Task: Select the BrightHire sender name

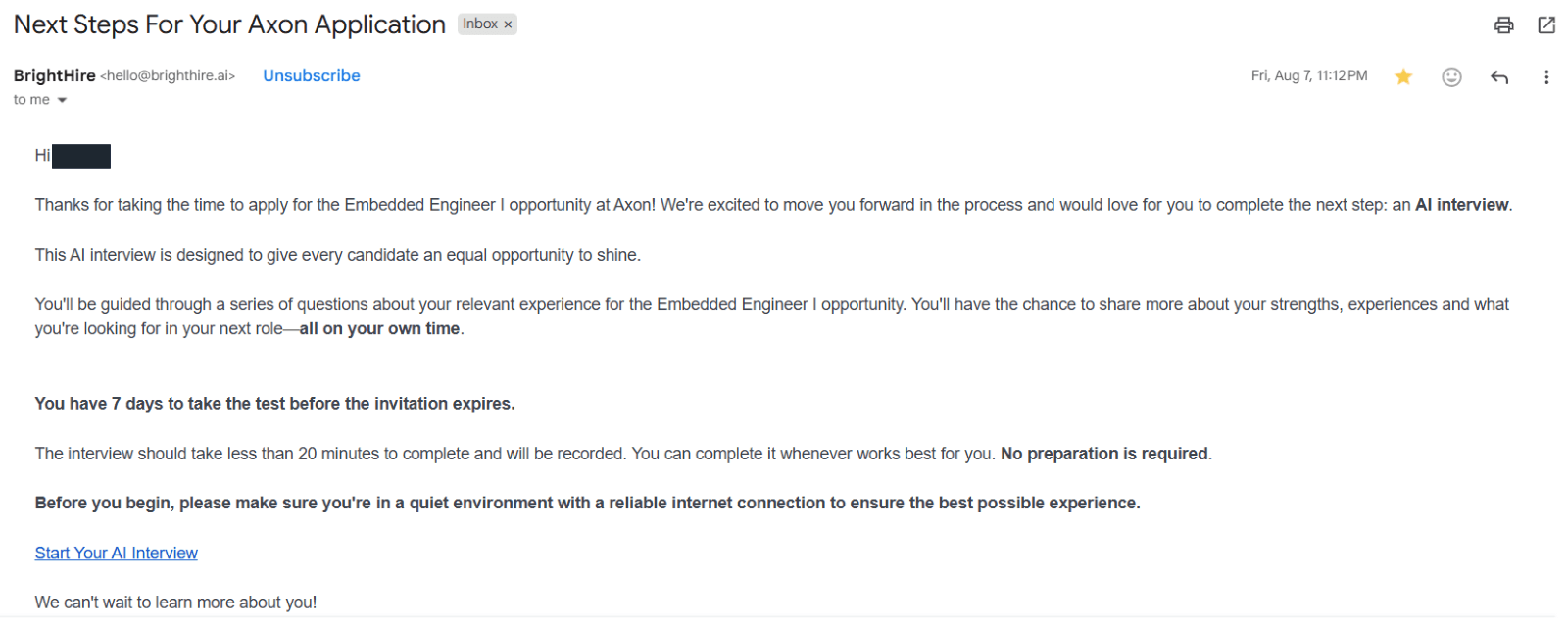Action: (x=55, y=75)
